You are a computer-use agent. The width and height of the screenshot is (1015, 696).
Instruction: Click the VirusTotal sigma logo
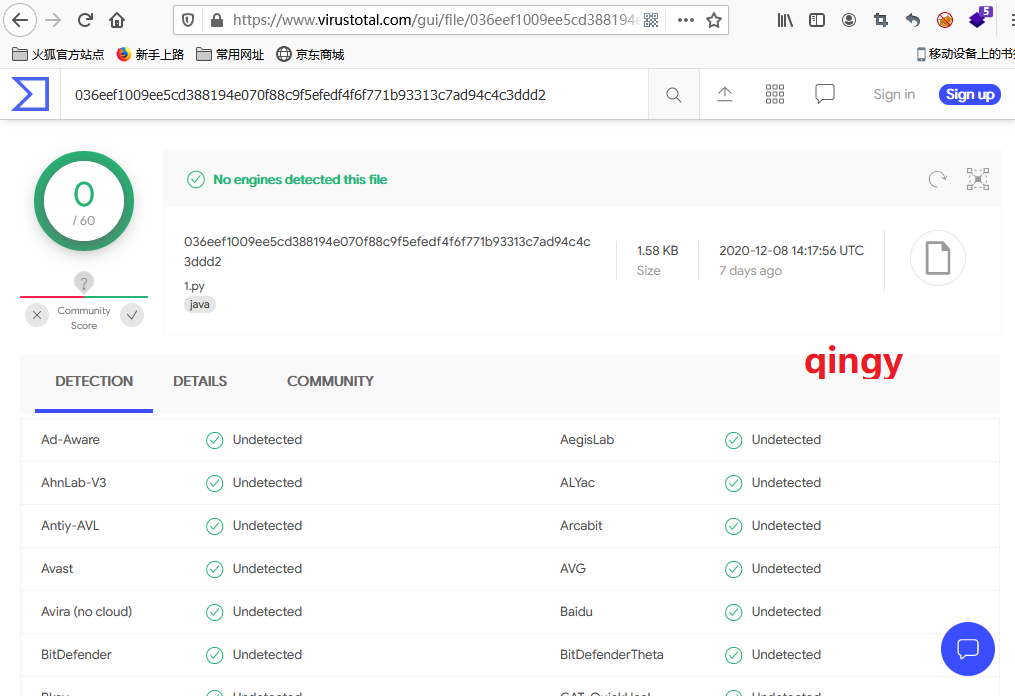tap(30, 94)
